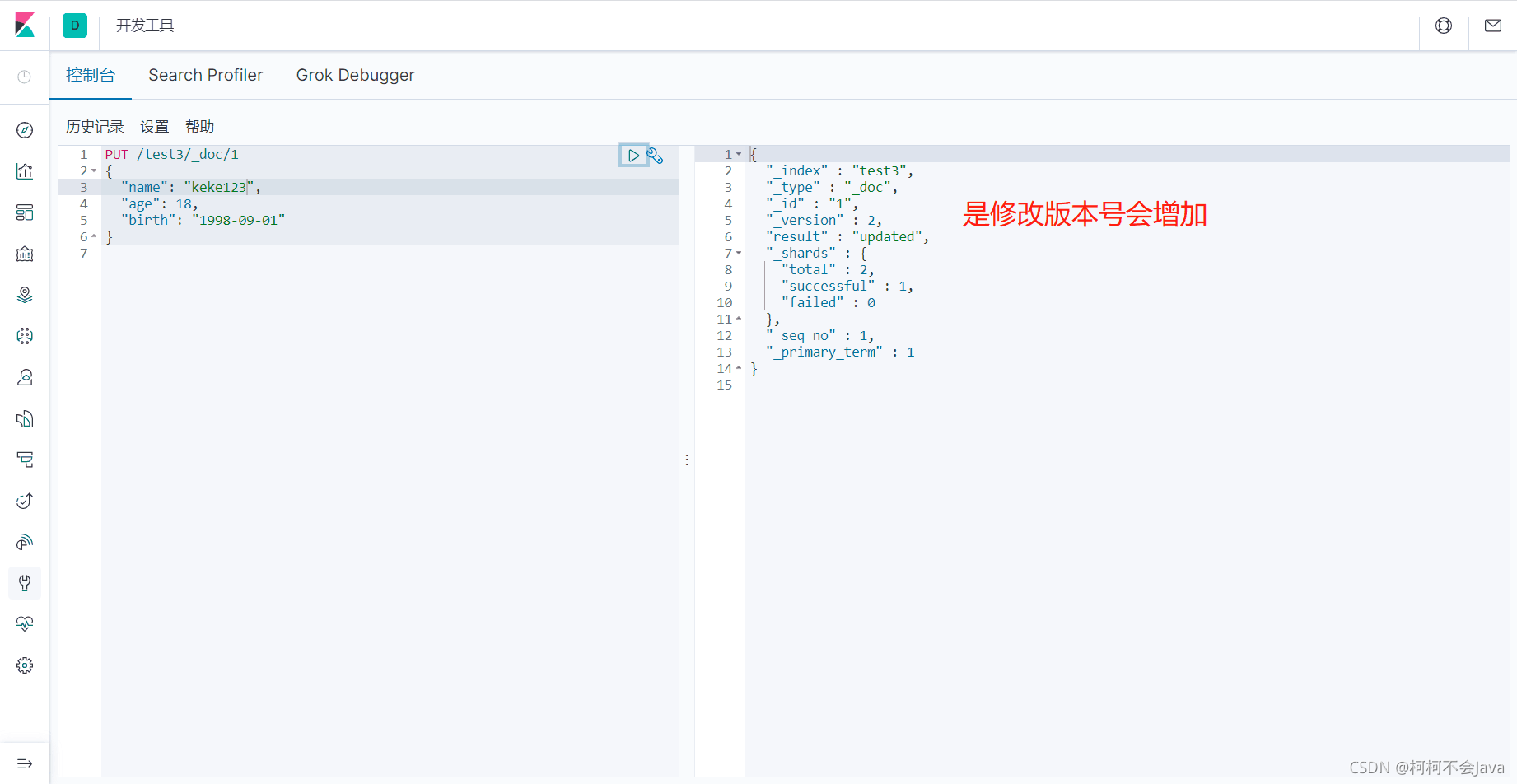1517x784 pixels.
Task: Switch to the Grok Debugger tab
Action: (x=356, y=75)
